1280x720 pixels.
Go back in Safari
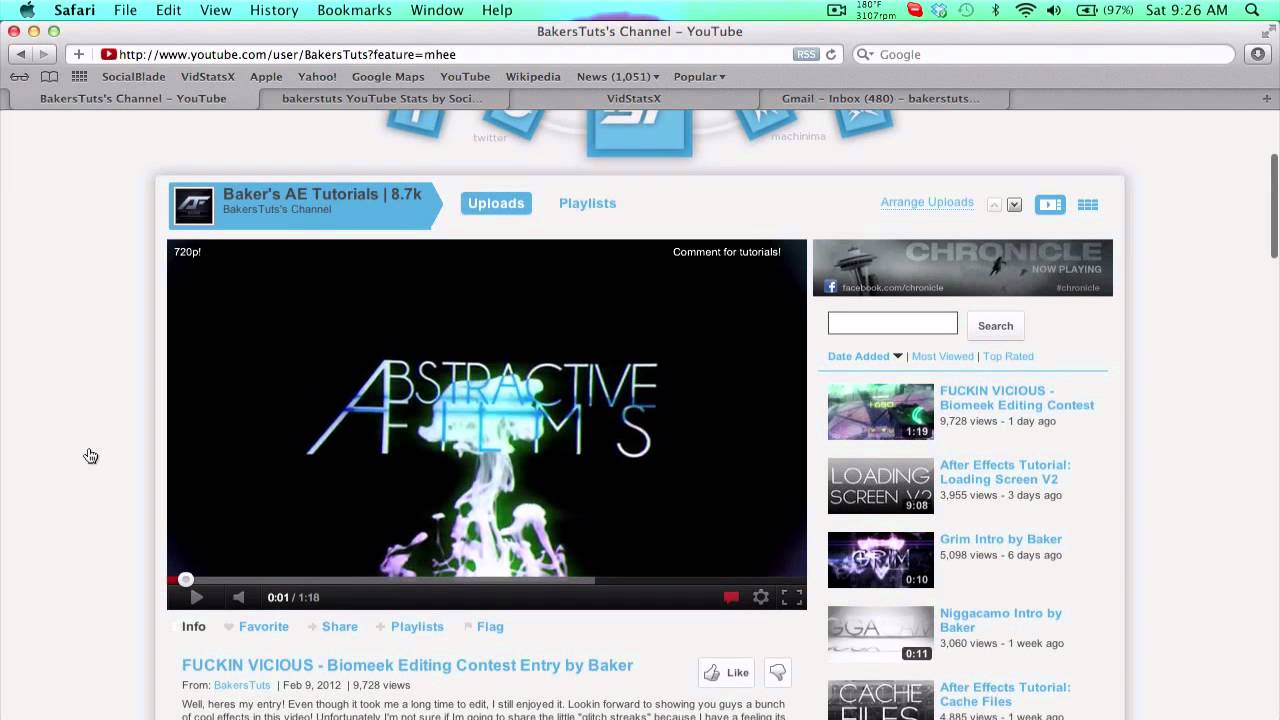[x=21, y=54]
